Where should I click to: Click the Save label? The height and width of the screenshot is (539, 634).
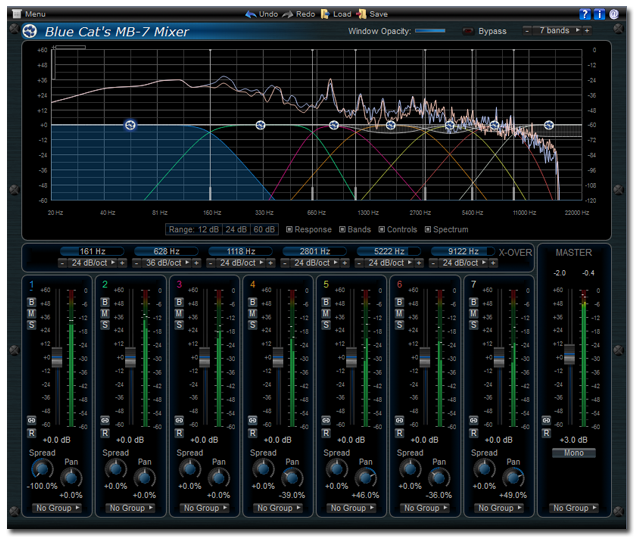click(x=378, y=14)
